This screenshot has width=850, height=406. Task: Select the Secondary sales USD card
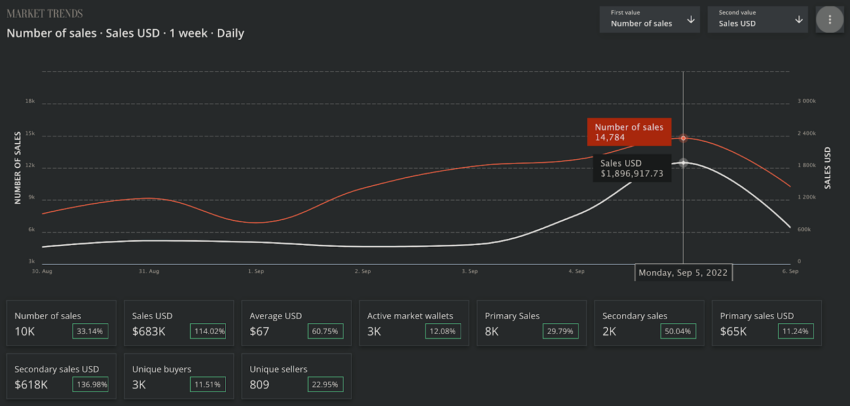61,376
